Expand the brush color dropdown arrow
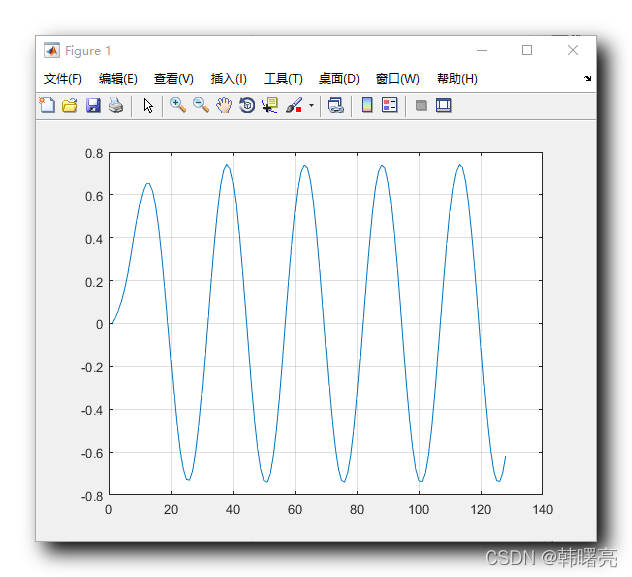The width and height of the screenshot is (632, 577). pos(311,106)
